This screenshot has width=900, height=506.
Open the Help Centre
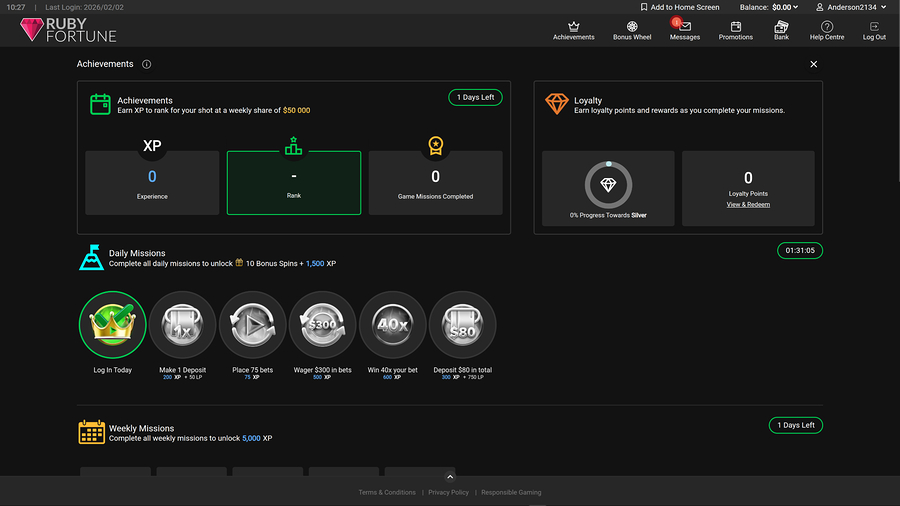coord(826,30)
